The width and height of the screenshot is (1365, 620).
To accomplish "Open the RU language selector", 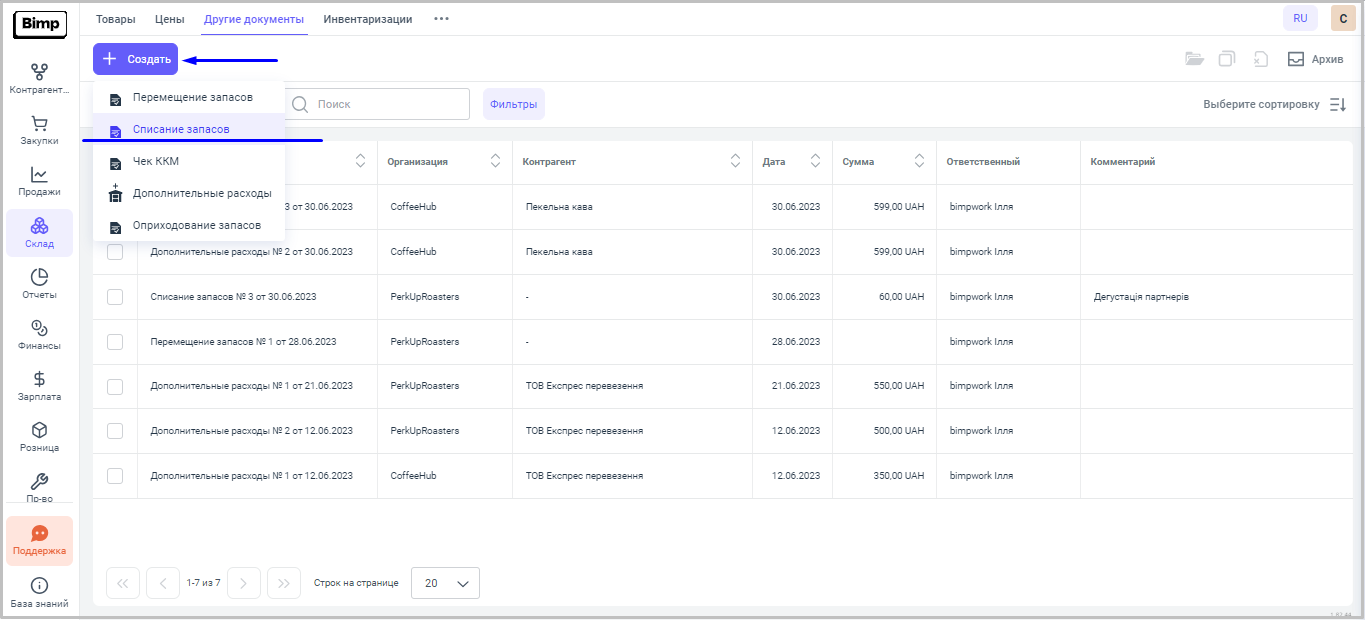I will [1300, 18].
